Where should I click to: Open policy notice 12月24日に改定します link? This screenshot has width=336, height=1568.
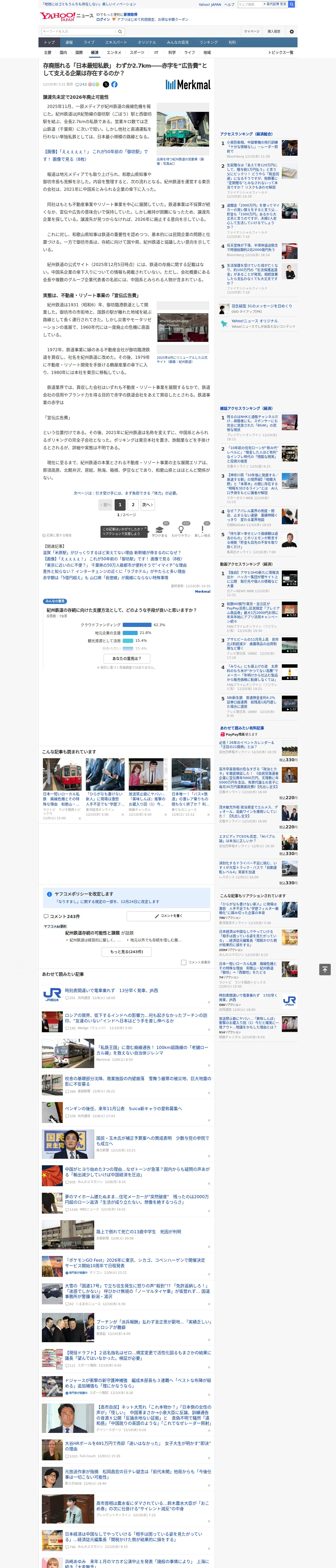107,902
